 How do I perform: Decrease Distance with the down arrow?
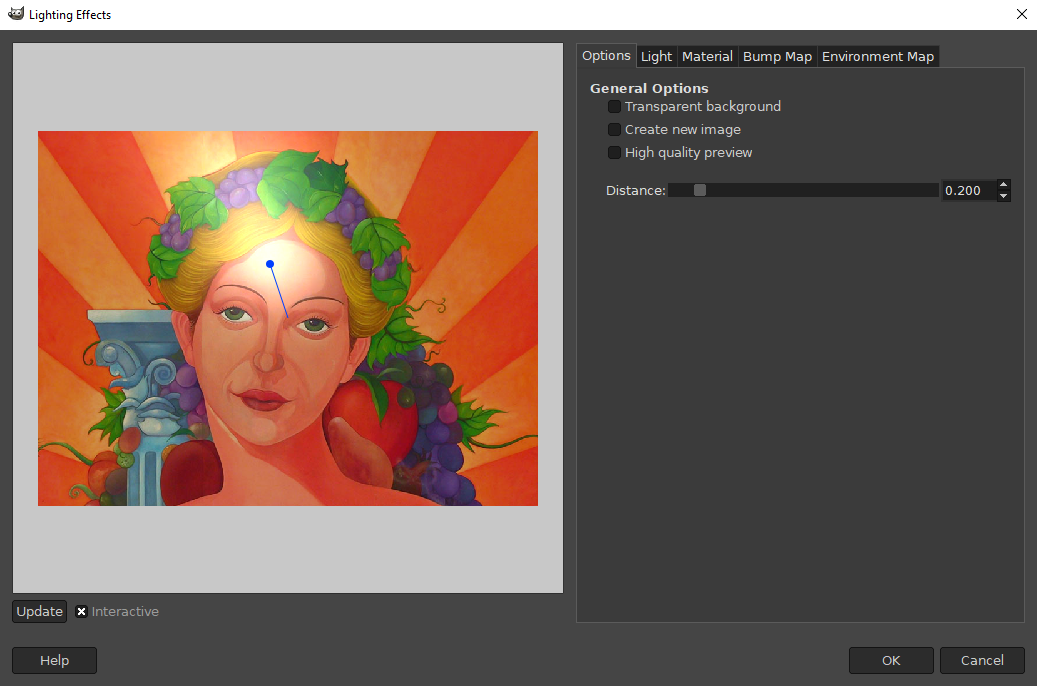pyautogui.click(x=1003, y=196)
